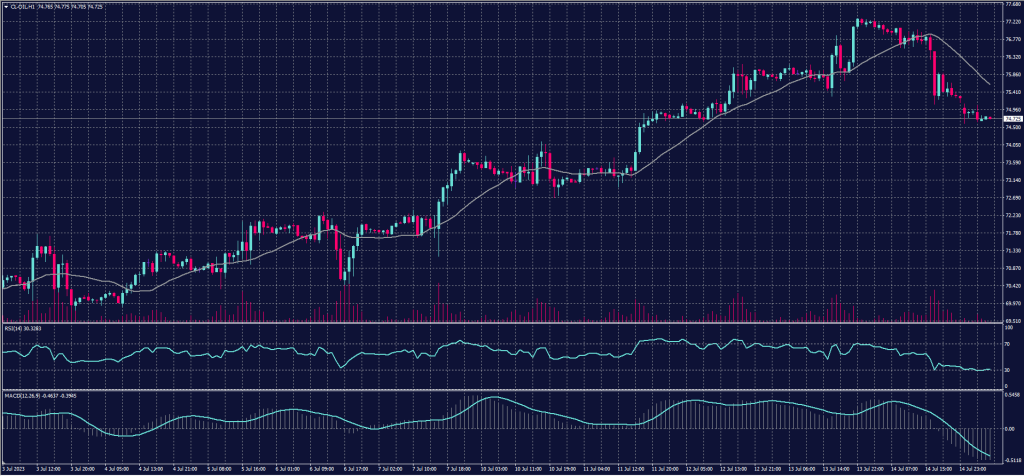Click the 7 Jul 10:00 time label

coord(424,468)
